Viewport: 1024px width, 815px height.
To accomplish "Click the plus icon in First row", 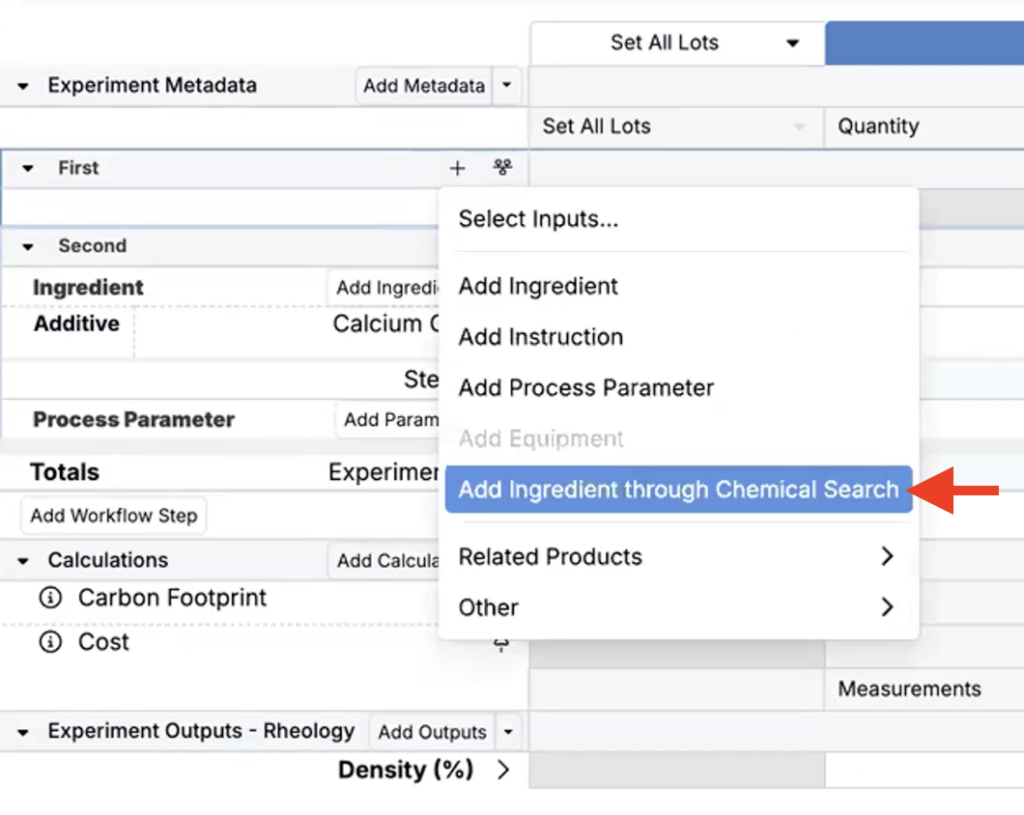I will click(x=457, y=168).
